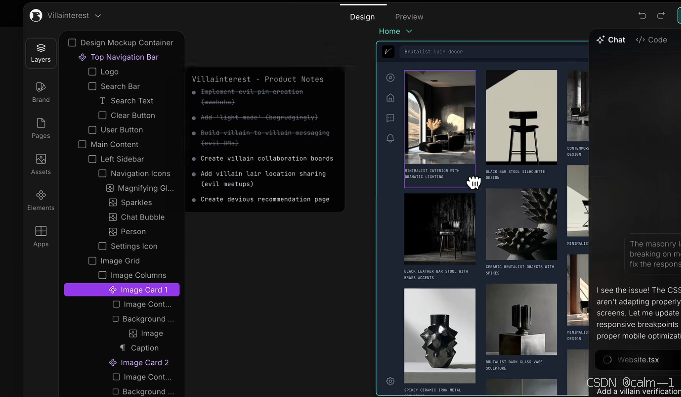Viewport: 681px width, 397px height.
Task: Select the Top Navigation Bar component icon
Action: (82, 57)
